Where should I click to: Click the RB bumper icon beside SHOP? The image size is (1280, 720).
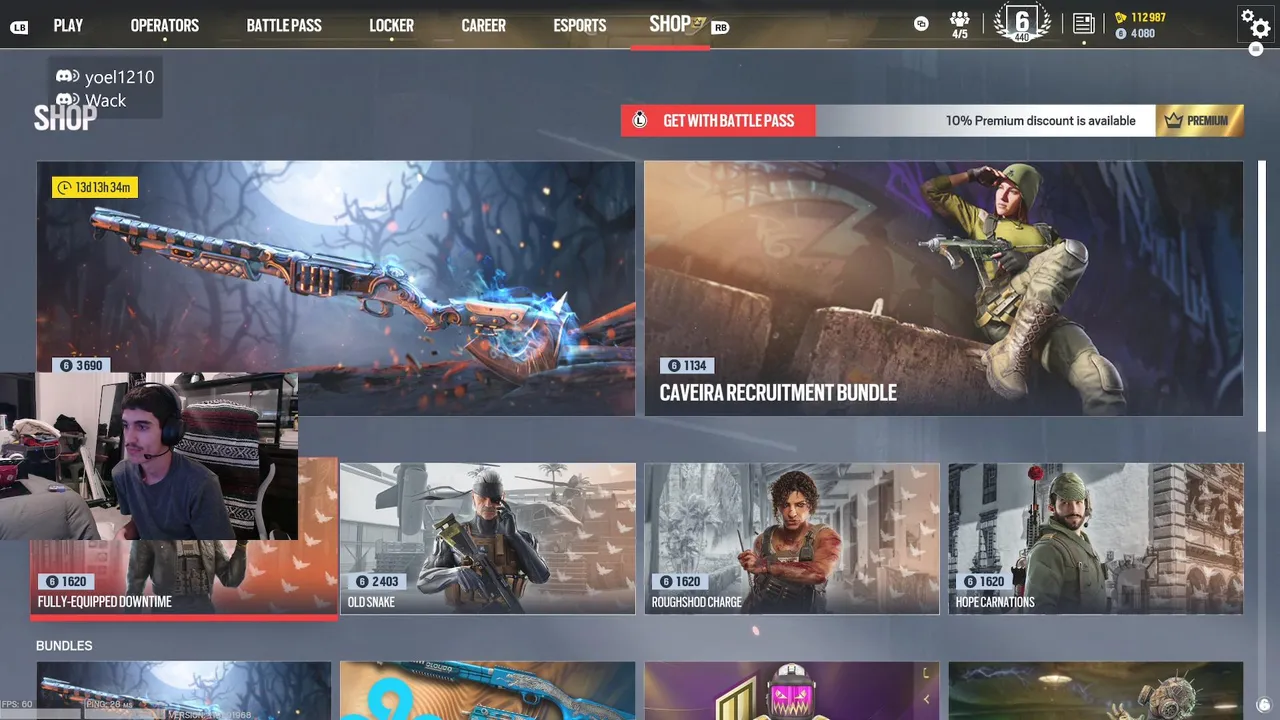pyautogui.click(x=720, y=27)
